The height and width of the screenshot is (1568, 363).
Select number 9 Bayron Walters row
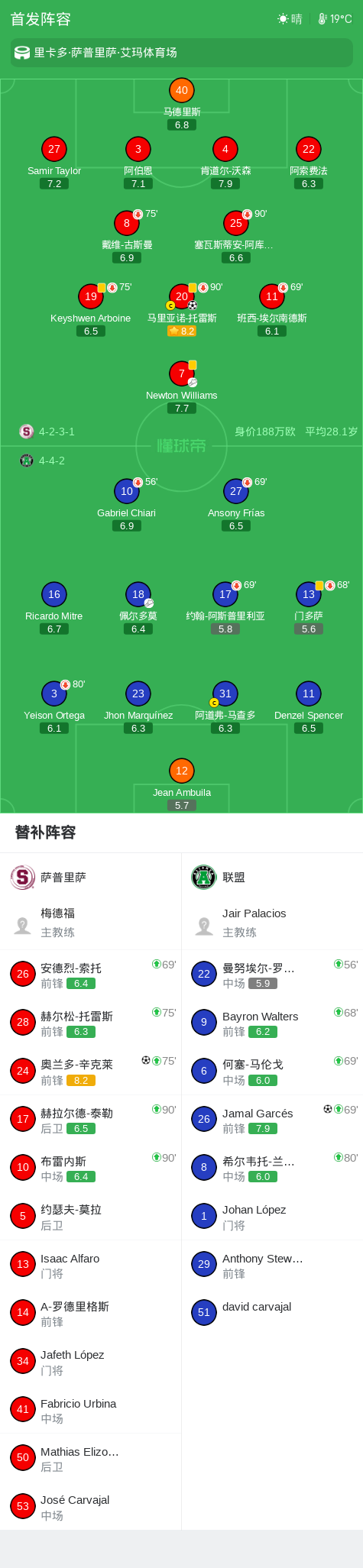point(272,1022)
